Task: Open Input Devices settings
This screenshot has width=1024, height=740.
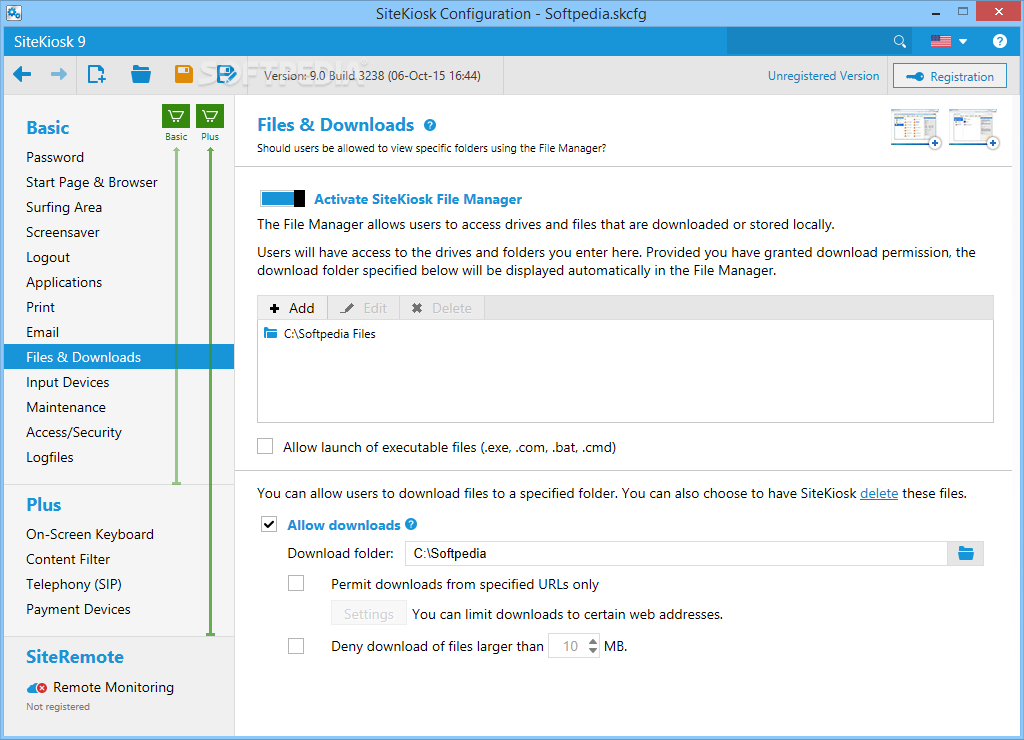Action: [67, 382]
